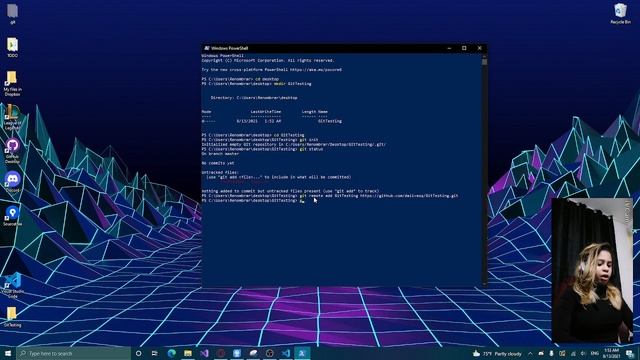640x360 pixels.
Task: Open blue Visual Studio Code from the taskbar
Action: pyautogui.click(x=286, y=353)
